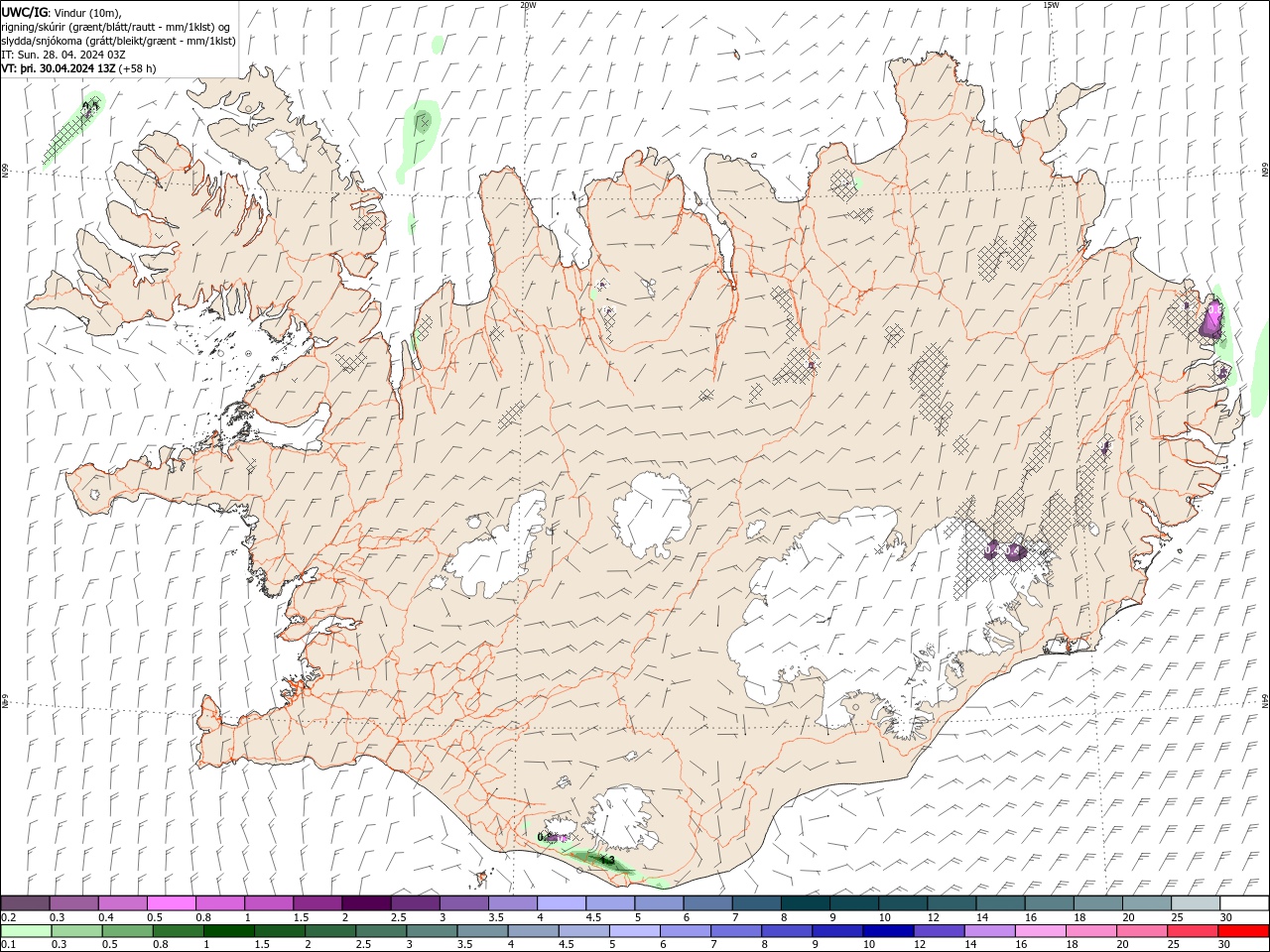Pick the bright red 30 rain legend swatch
This screenshot has width=1270, height=952.
click(x=1244, y=931)
